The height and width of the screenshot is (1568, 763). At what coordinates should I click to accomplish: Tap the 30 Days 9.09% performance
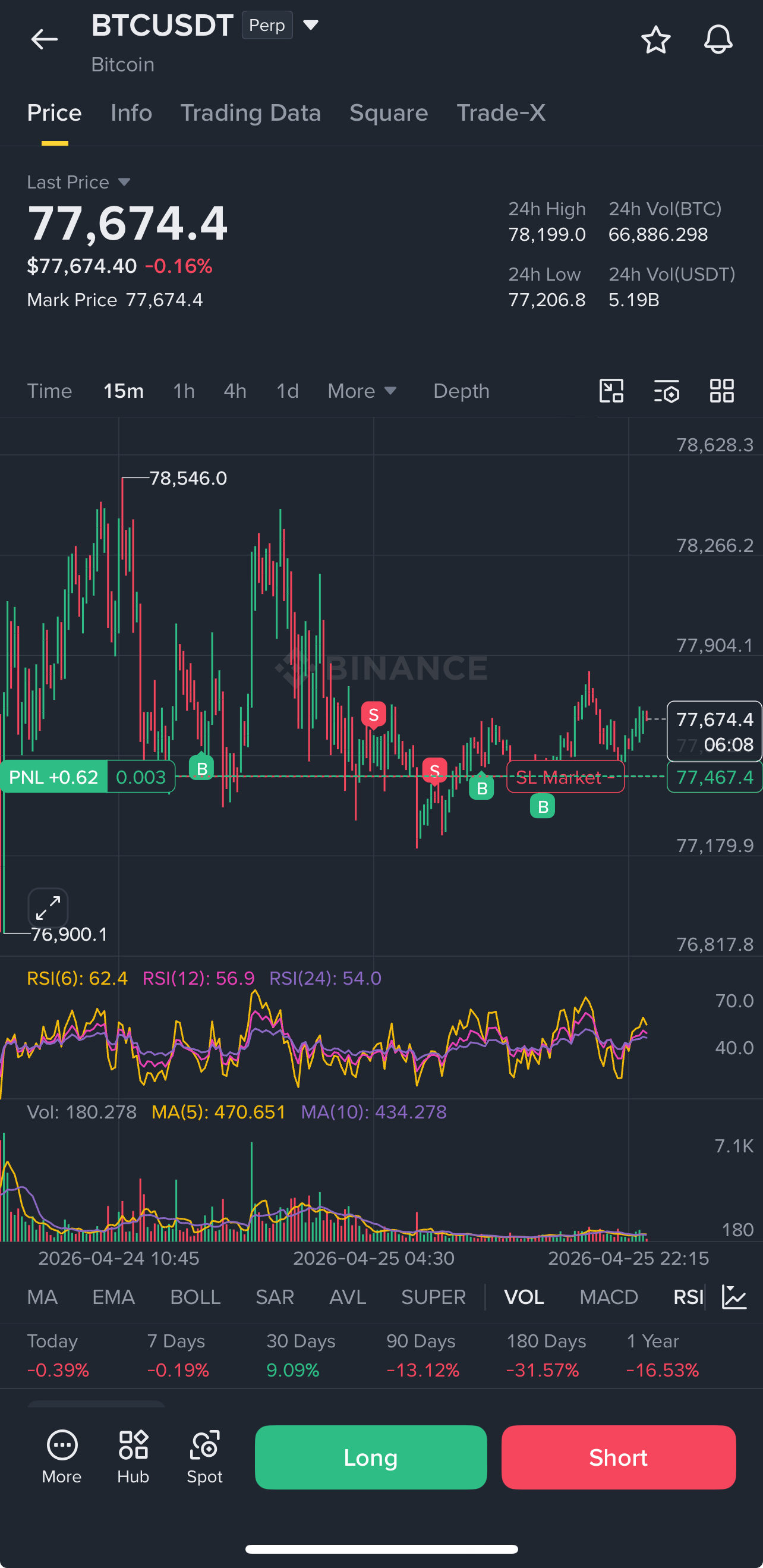pos(301,1356)
